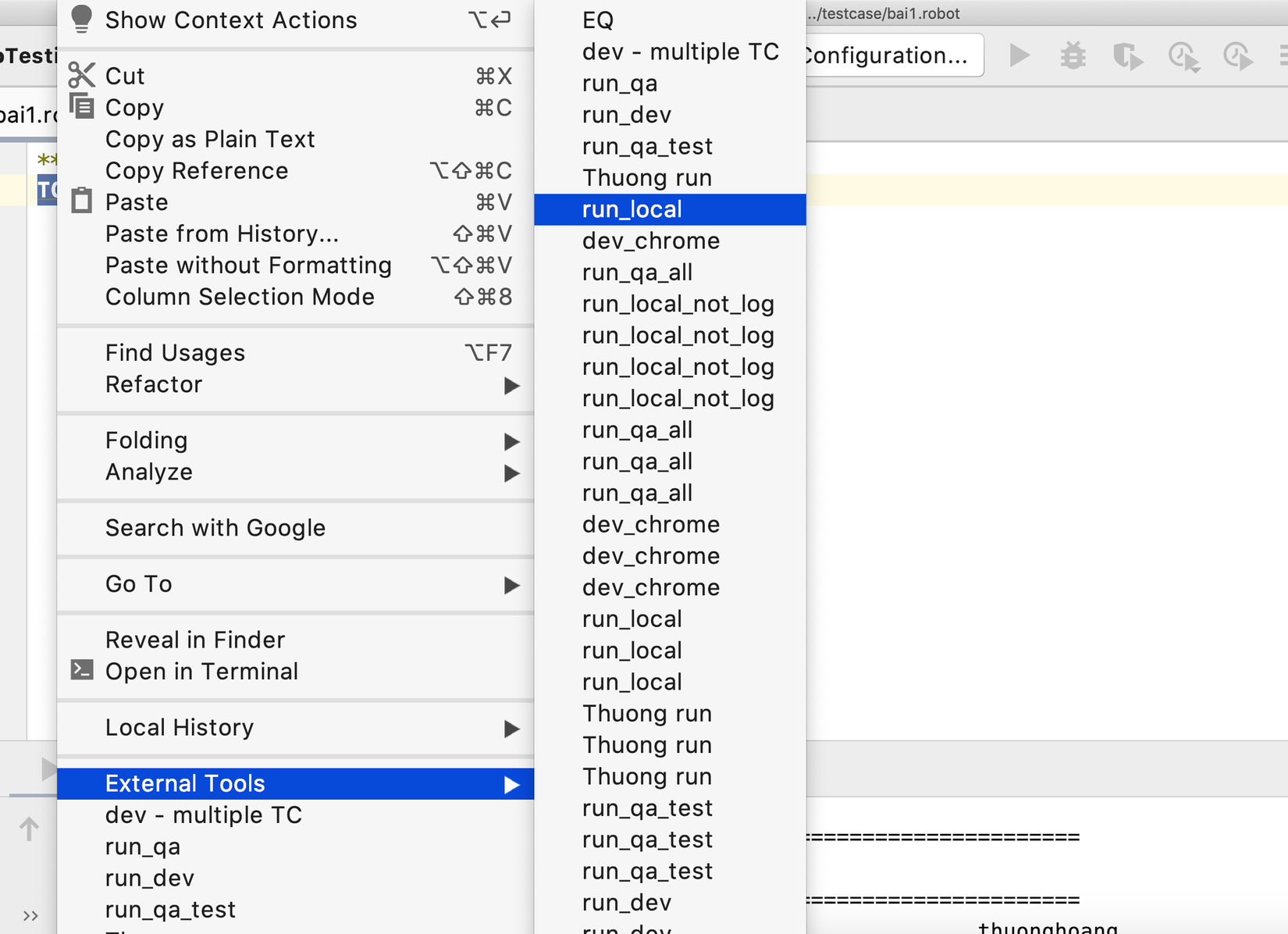Image resolution: width=1288 pixels, height=934 pixels.
Task: Choose Paste from History option
Action: [222, 233]
